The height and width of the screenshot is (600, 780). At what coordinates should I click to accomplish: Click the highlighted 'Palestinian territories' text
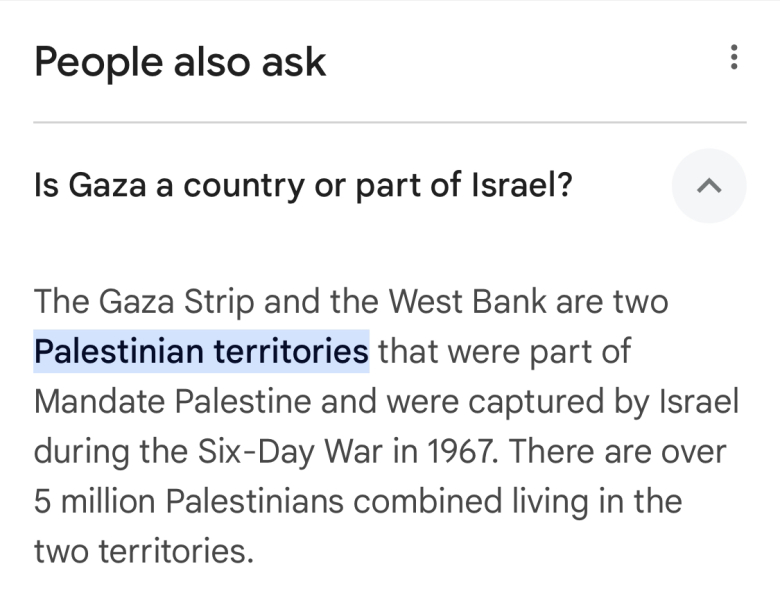tap(201, 352)
